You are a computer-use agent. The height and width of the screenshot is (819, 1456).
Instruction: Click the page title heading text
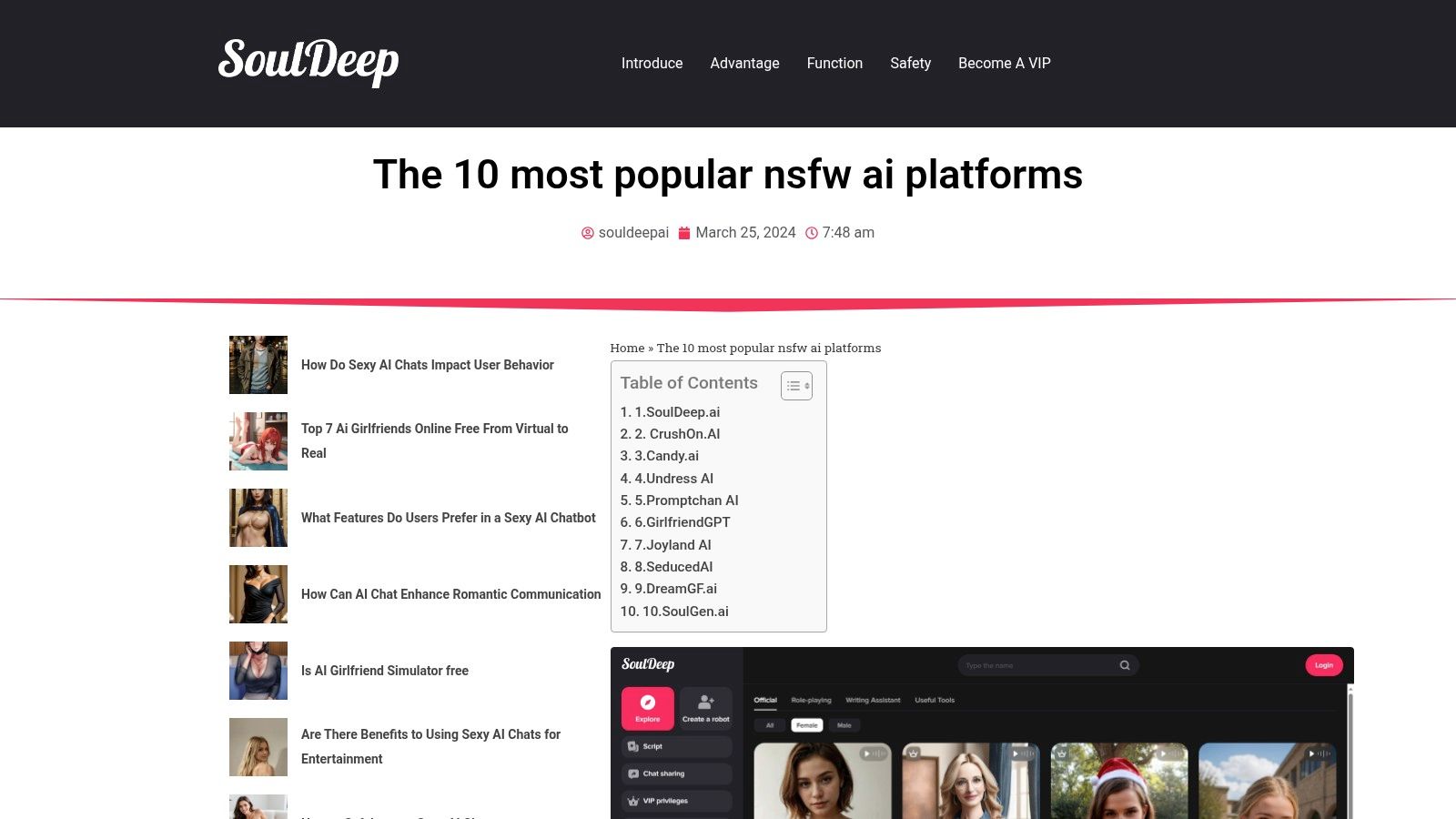click(728, 175)
